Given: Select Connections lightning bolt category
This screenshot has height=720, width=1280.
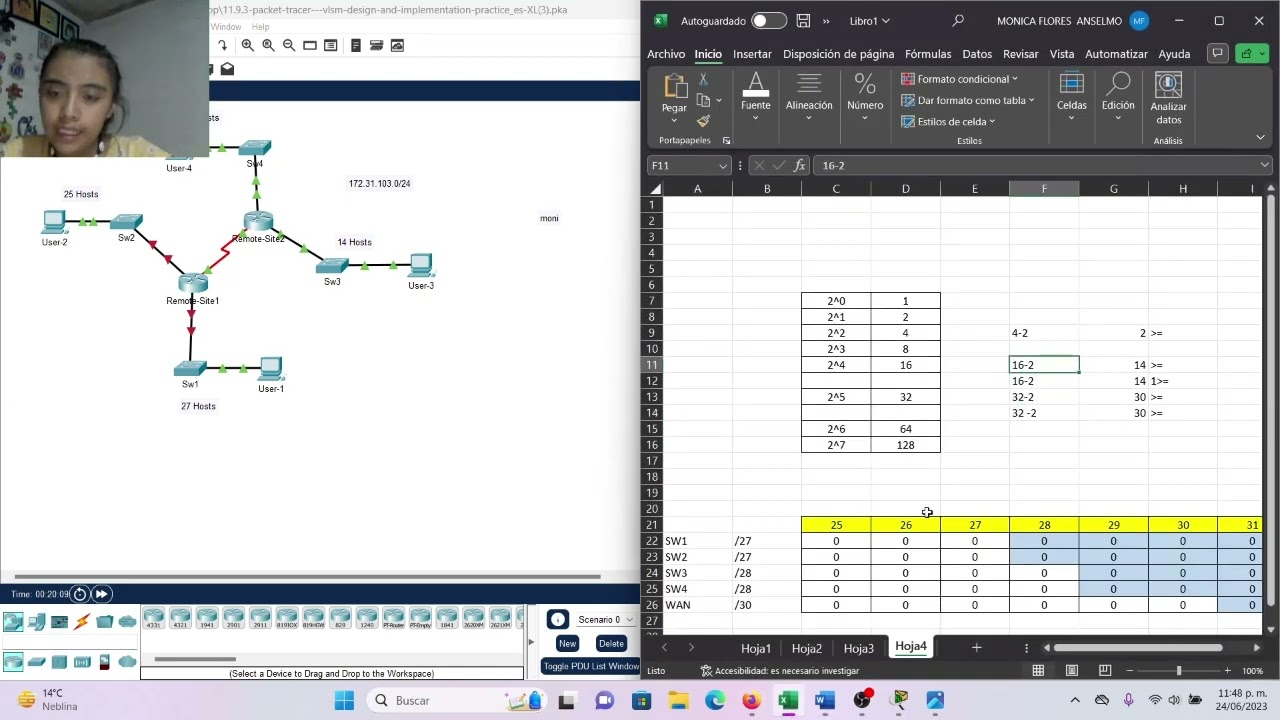Looking at the screenshot, I should 82,622.
